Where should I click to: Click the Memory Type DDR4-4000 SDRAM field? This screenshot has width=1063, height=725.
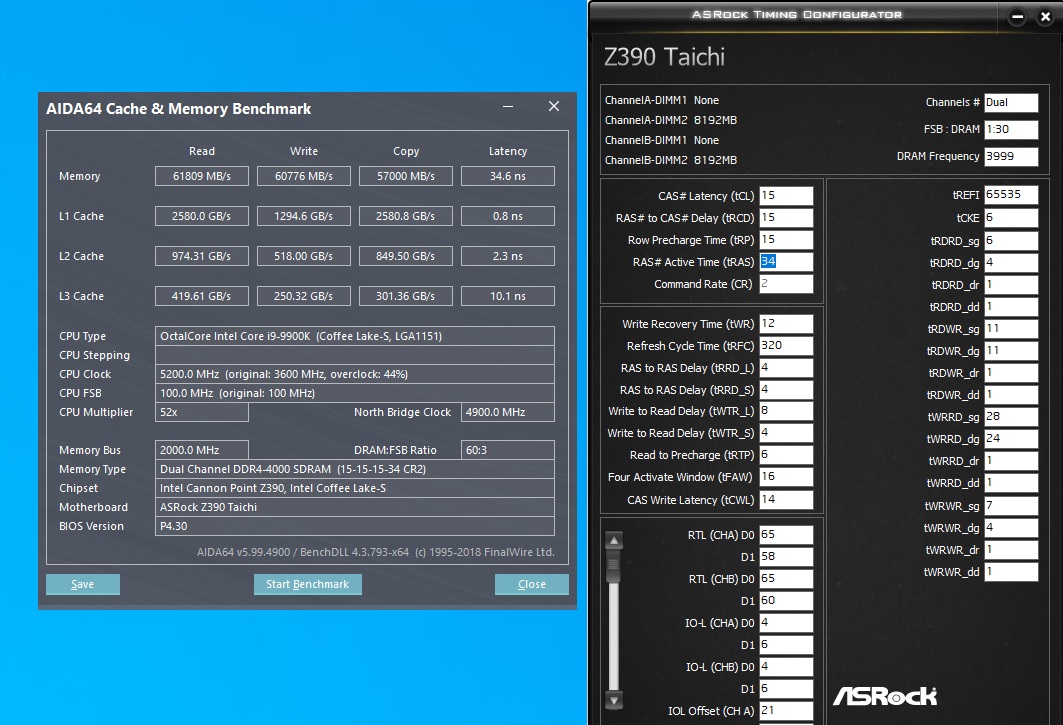point(355,469)
